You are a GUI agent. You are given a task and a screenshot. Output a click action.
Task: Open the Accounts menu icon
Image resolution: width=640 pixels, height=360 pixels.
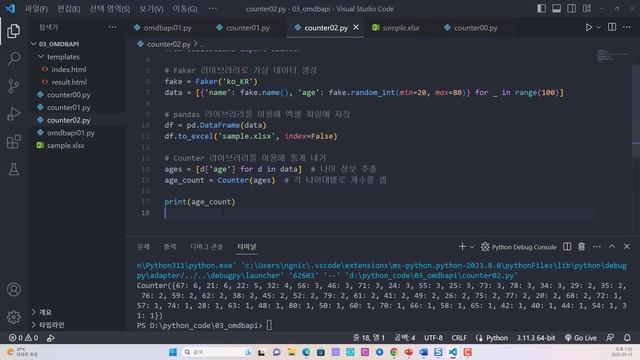point(13,289)
